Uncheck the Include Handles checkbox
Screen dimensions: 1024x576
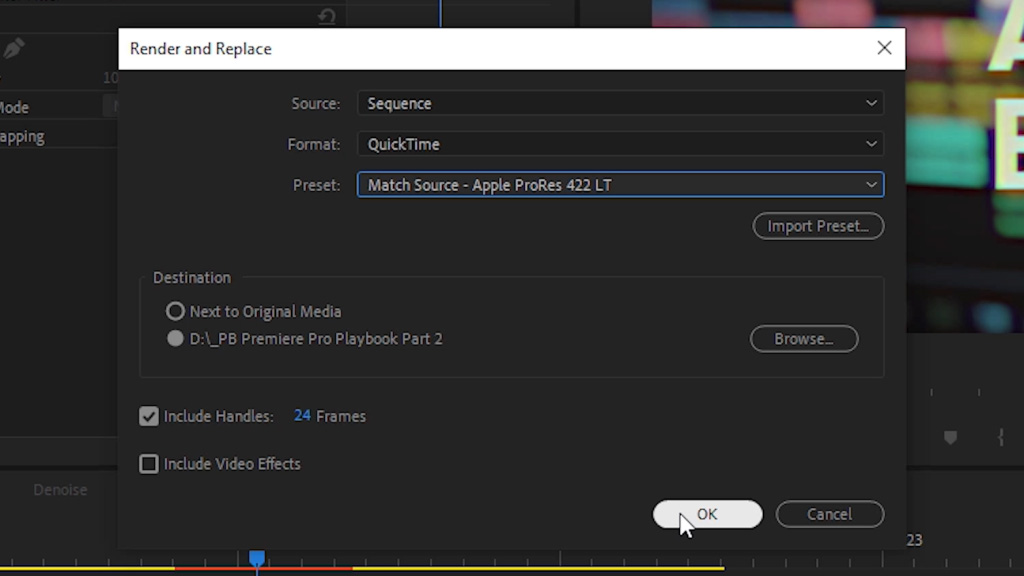(149, 416)
